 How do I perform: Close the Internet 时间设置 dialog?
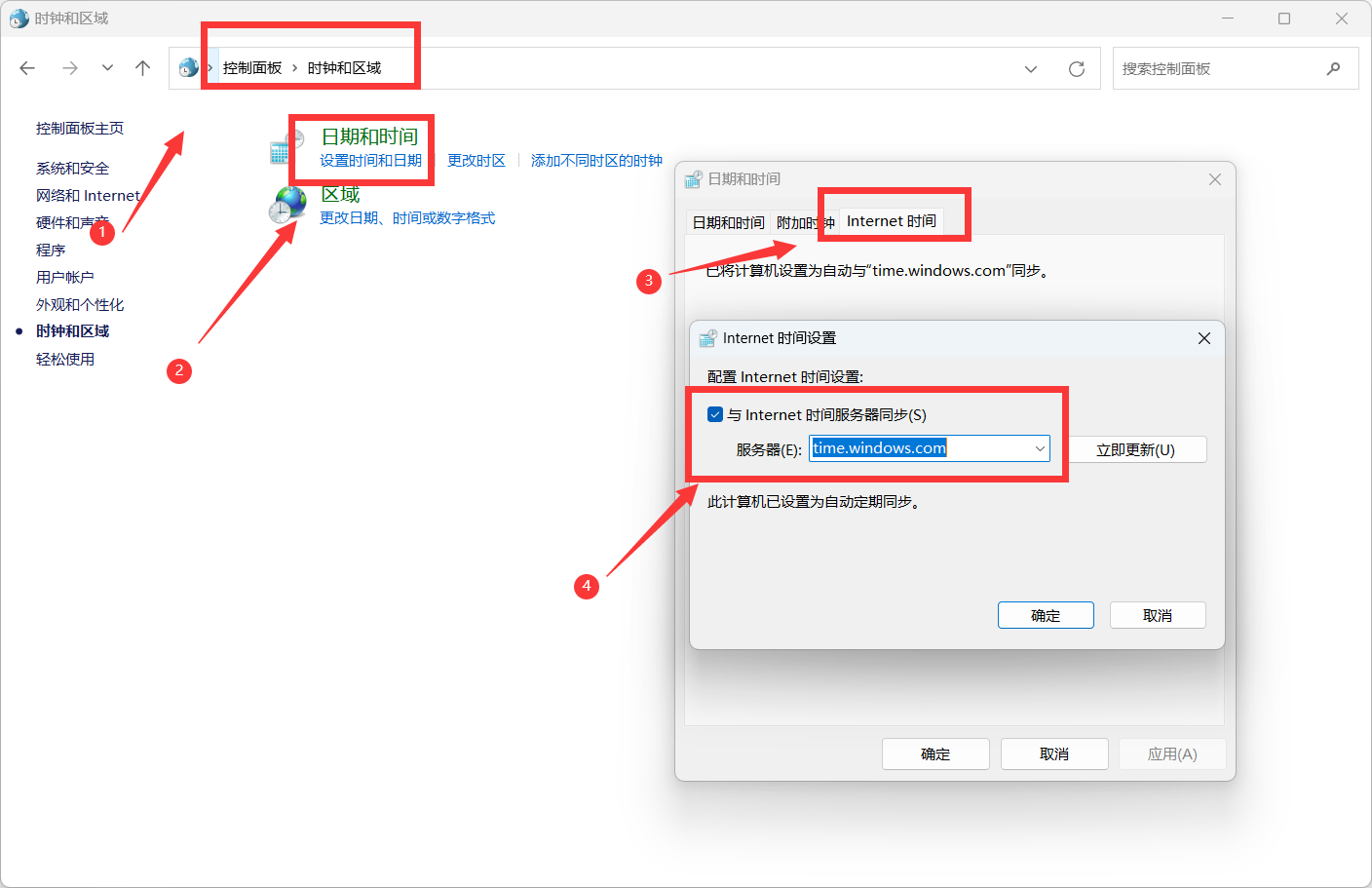click(1204, 338)
